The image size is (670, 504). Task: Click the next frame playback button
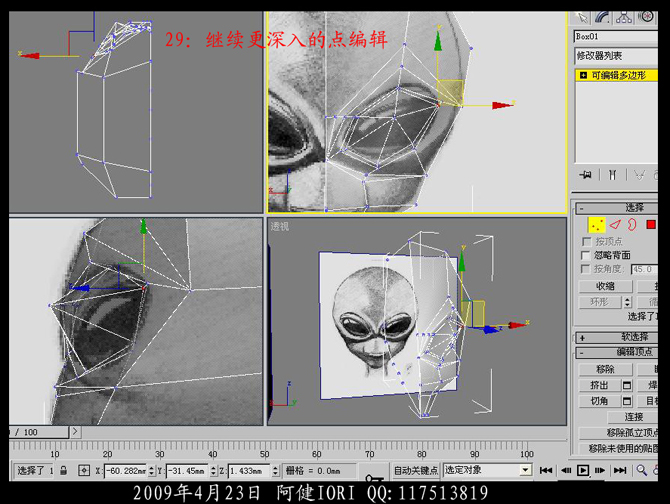point(600,471)
